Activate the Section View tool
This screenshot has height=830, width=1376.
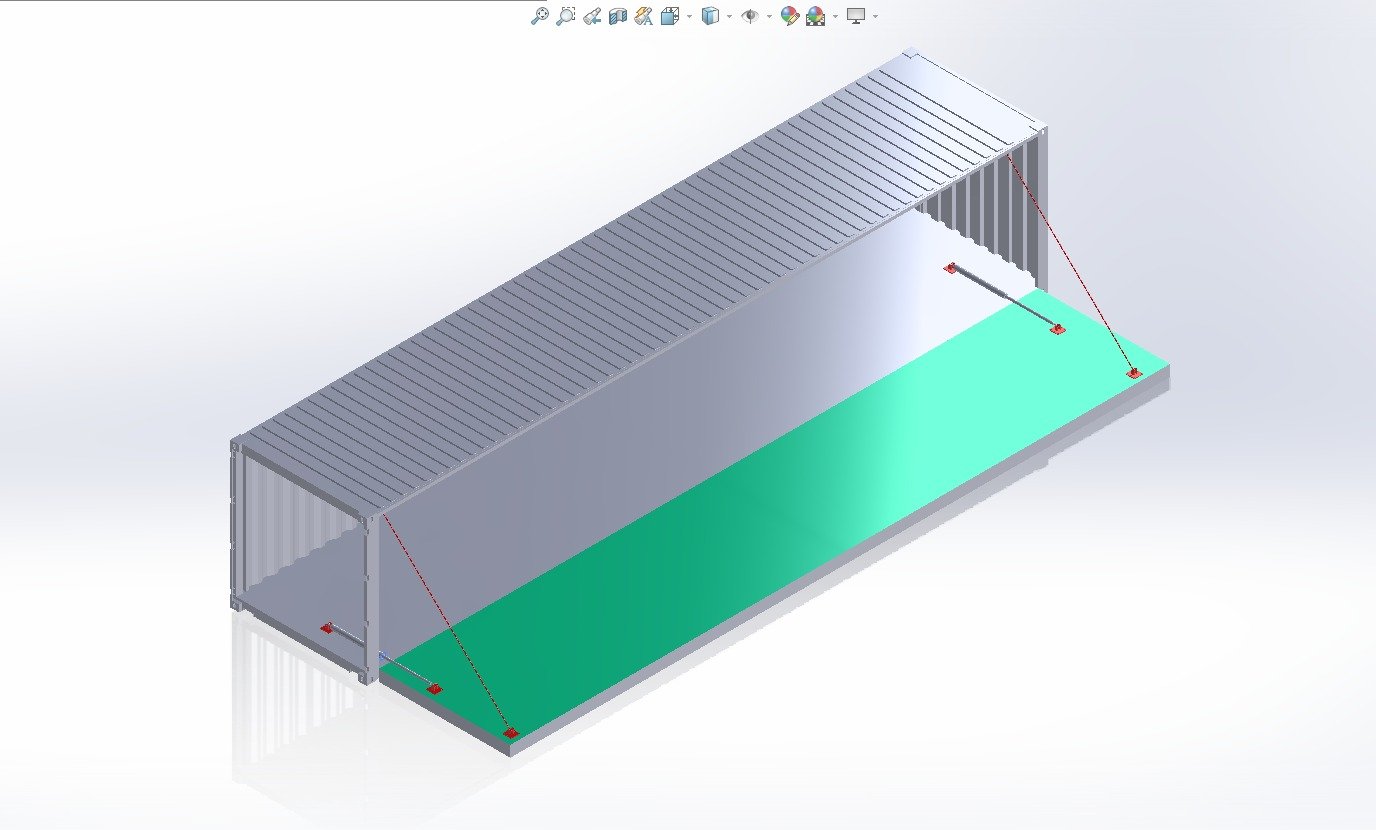(618, 16)
